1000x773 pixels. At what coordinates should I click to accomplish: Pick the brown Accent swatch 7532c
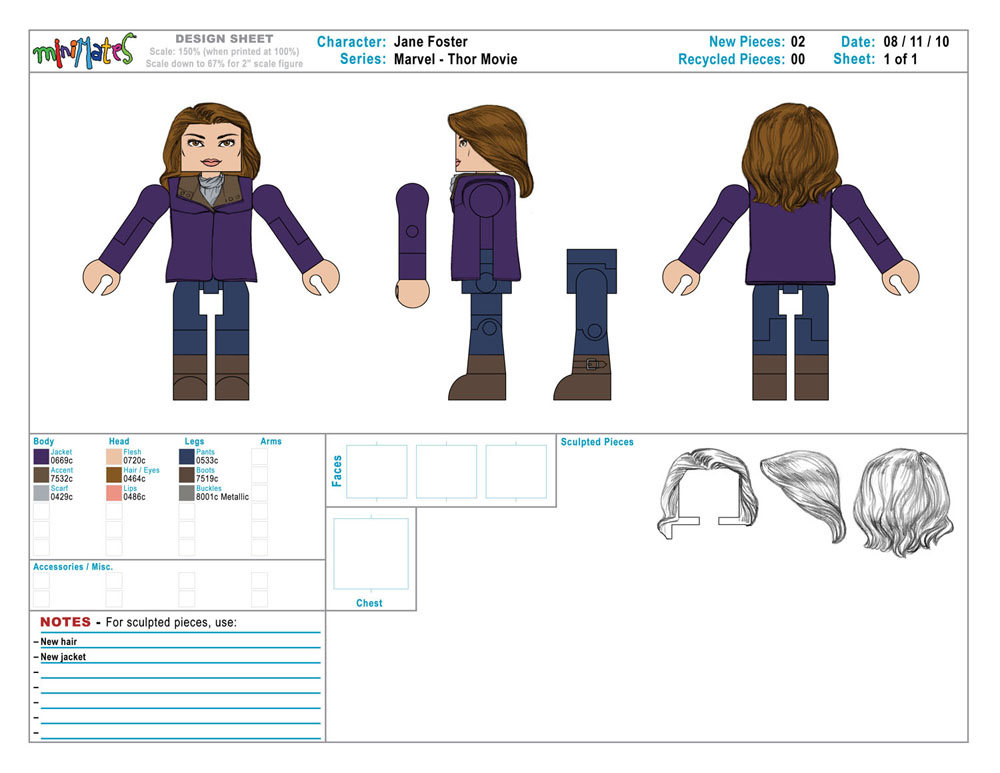point(41,475)
